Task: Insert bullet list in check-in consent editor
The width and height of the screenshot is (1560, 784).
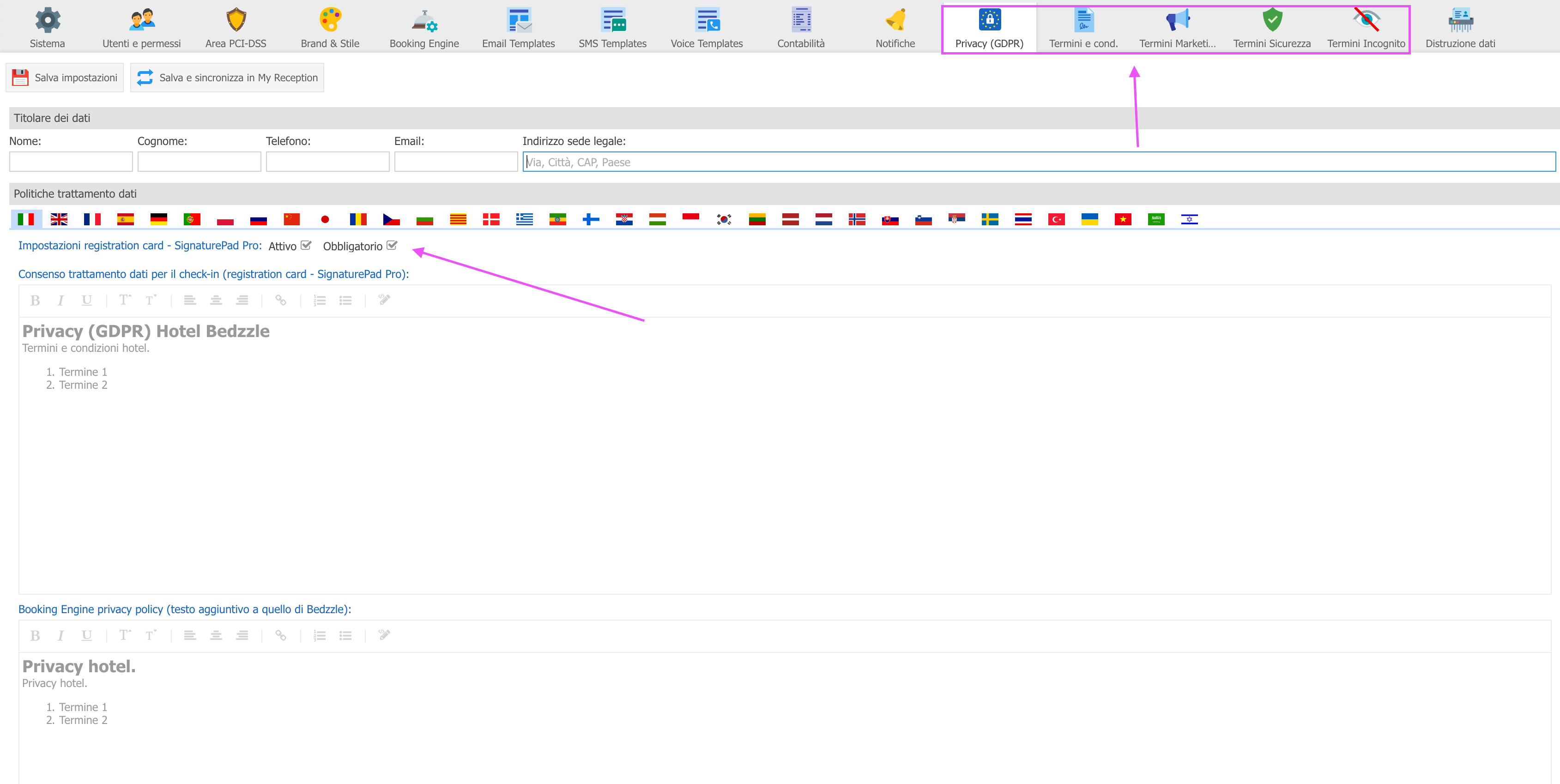Action: pyautogui.click(x=346, y=300)
